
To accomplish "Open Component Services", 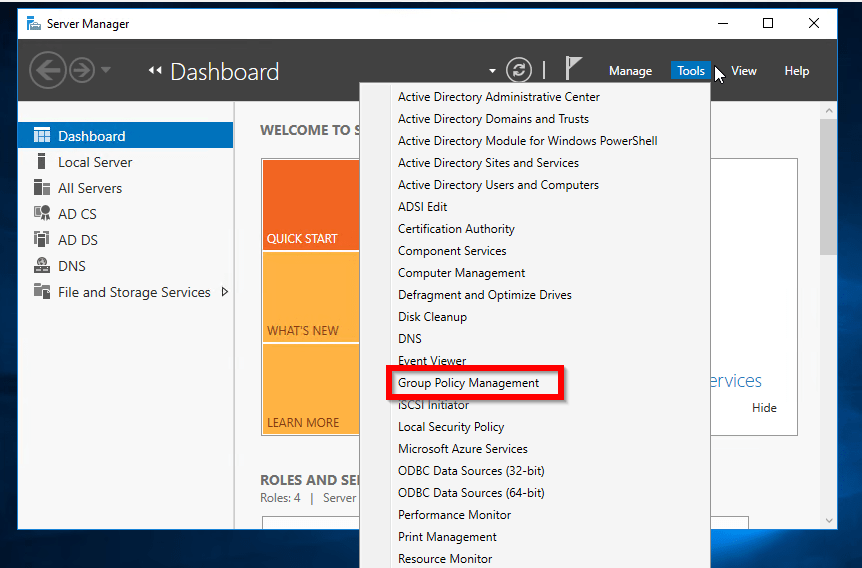I will point(452,251).
